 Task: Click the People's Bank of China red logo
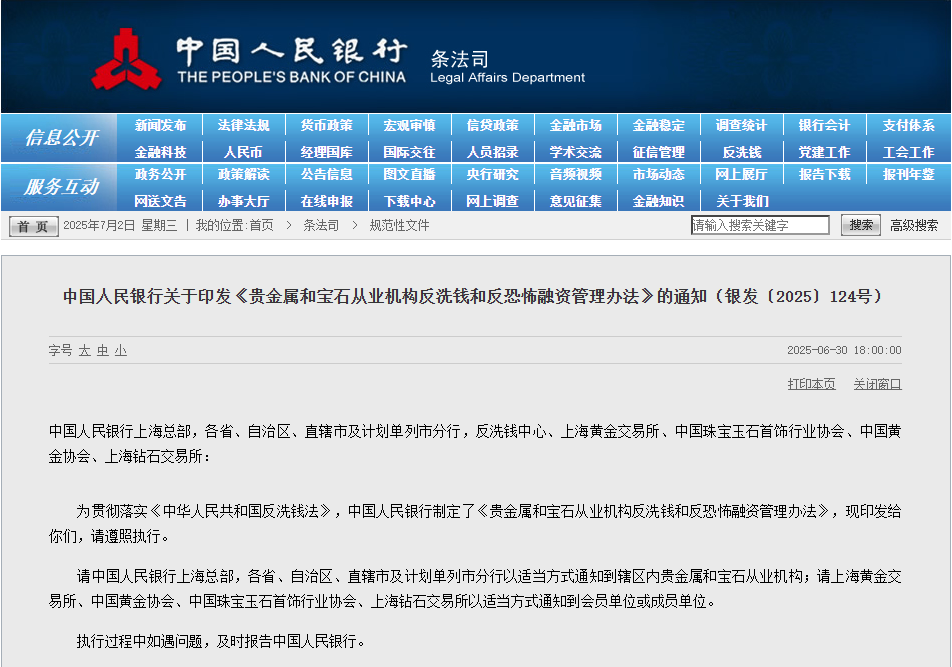click(126, 59)
